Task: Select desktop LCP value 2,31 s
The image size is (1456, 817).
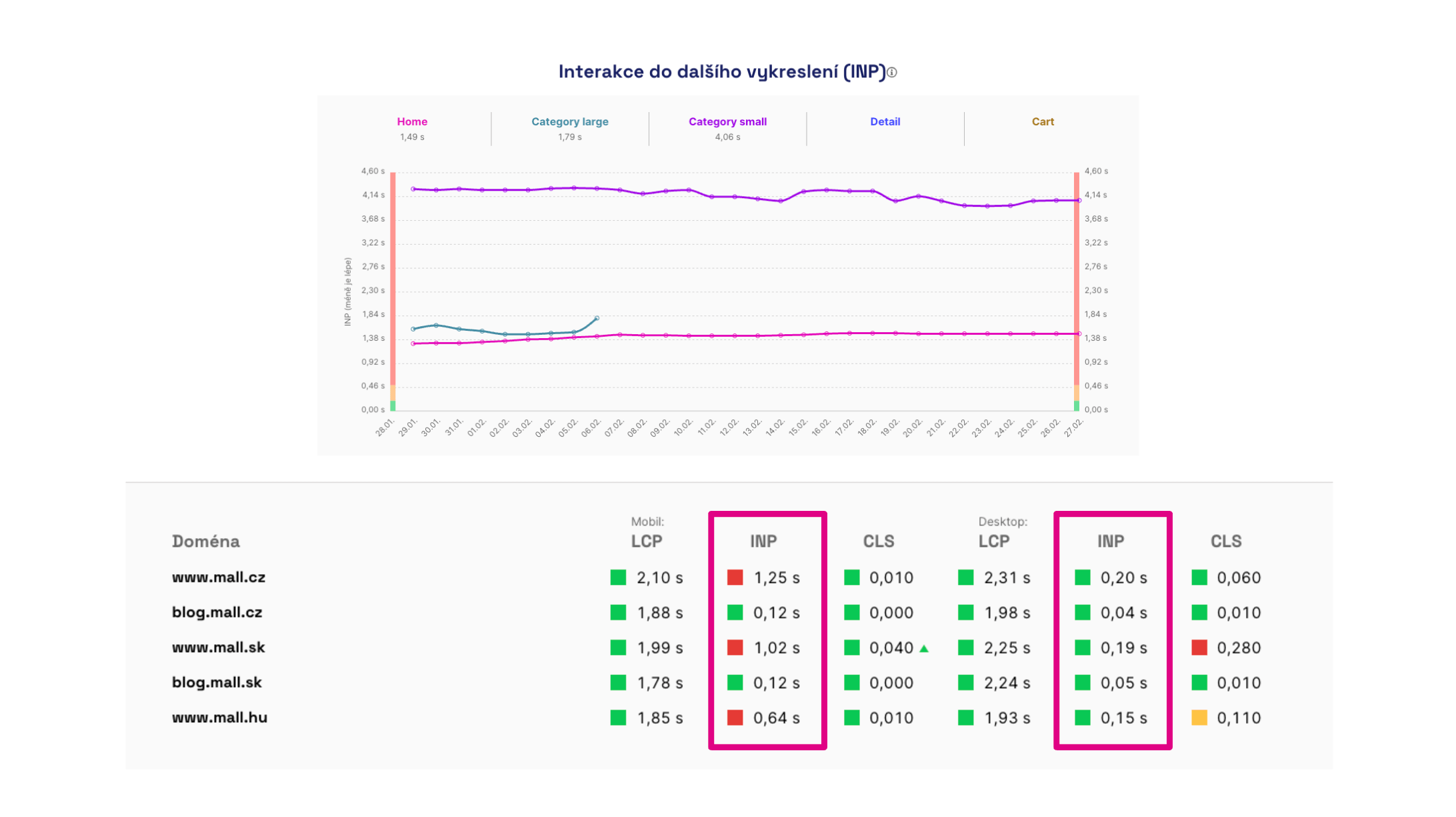Action: 1007,578
